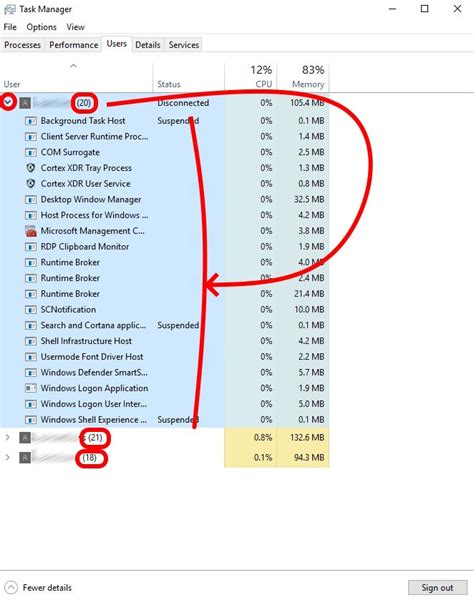Click the Host Process for Windows icon
474x605 pixels.
click(30, 215)
